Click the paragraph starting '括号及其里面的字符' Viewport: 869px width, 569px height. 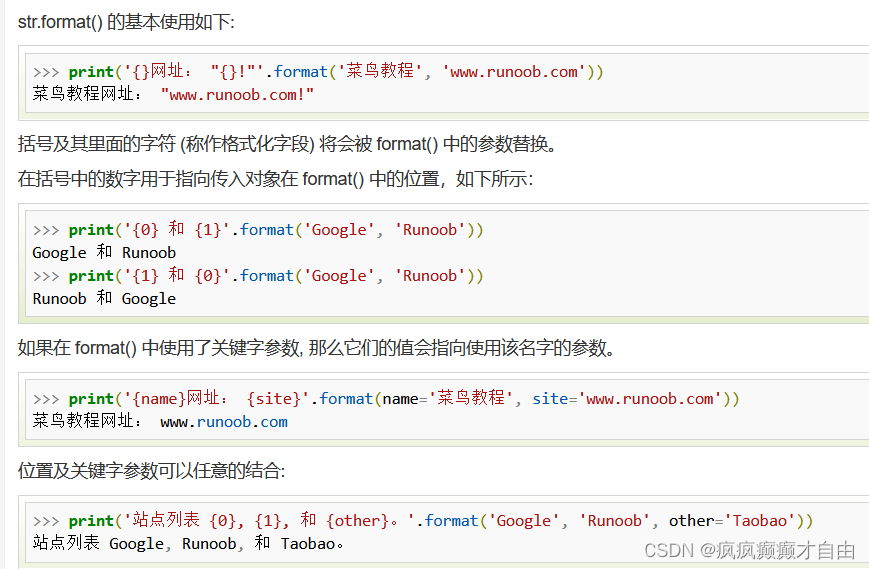point(287,144)
